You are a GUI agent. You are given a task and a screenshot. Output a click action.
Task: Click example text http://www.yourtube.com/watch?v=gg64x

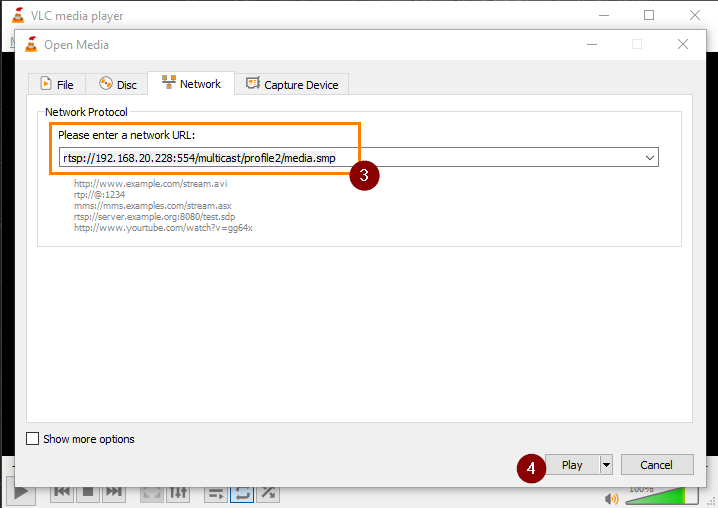[x=163, y=228]
